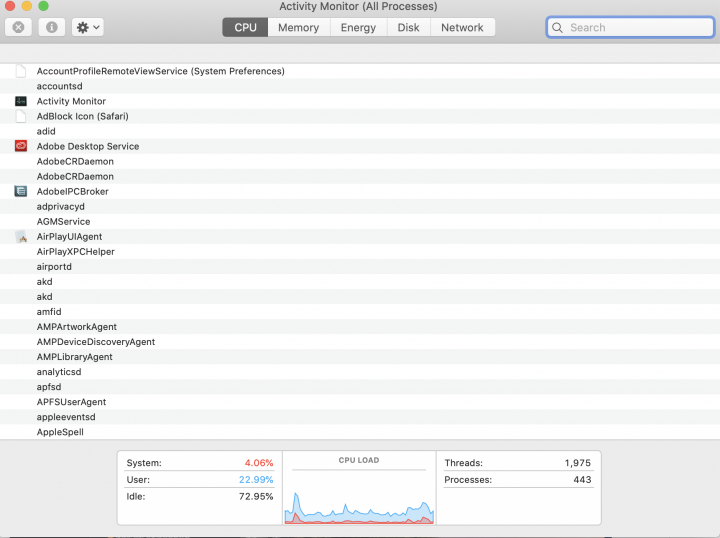Select the AirPlayUIAgent process name
720x538 pixels.
click(x=69, y=236)
